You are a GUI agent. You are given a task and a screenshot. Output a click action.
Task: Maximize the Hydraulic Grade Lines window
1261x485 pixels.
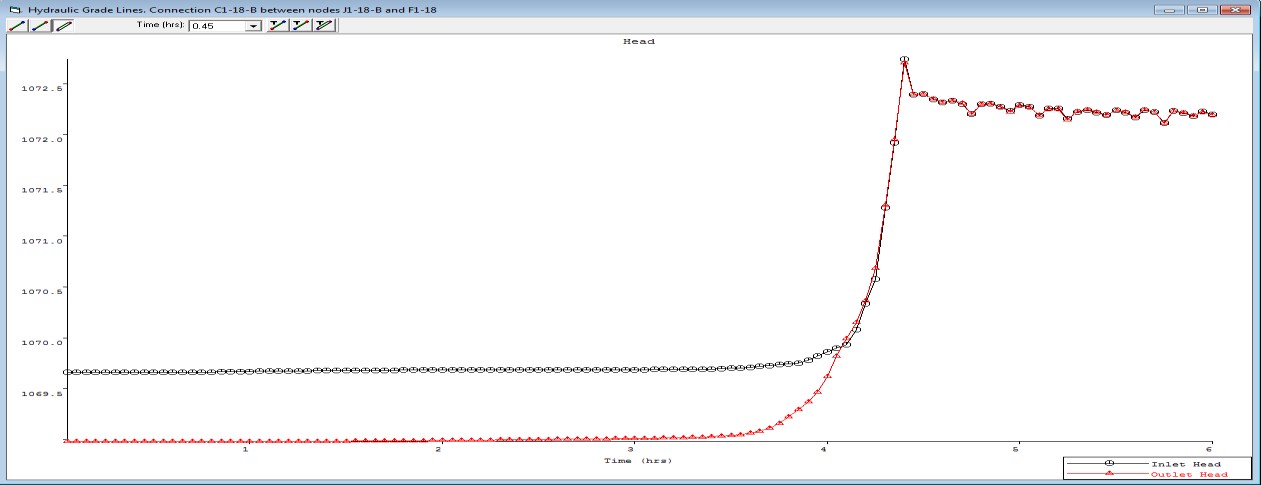coord(1201,9)
